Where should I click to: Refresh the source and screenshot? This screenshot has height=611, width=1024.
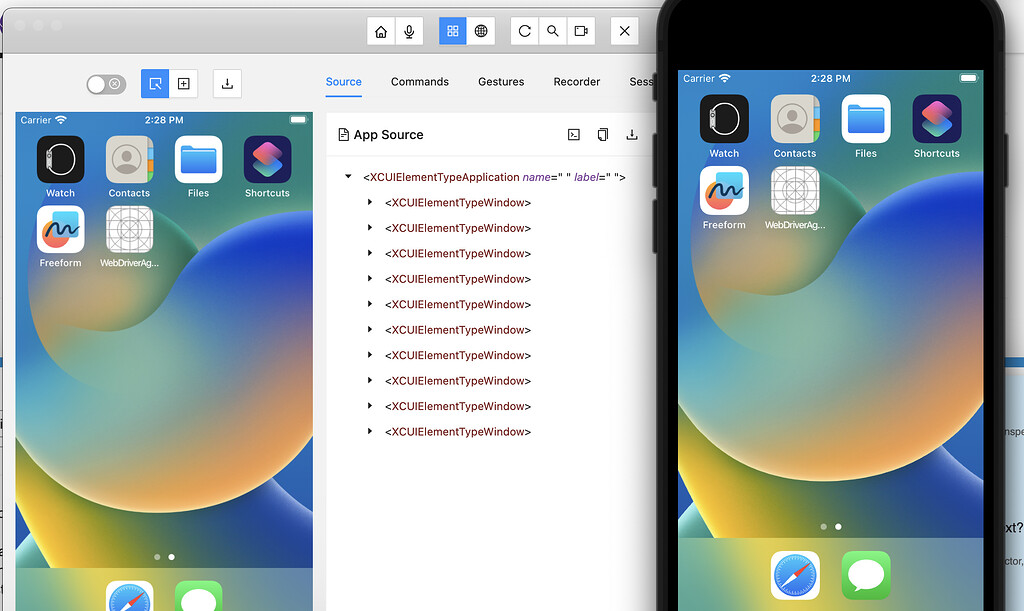tap(524, 31)
